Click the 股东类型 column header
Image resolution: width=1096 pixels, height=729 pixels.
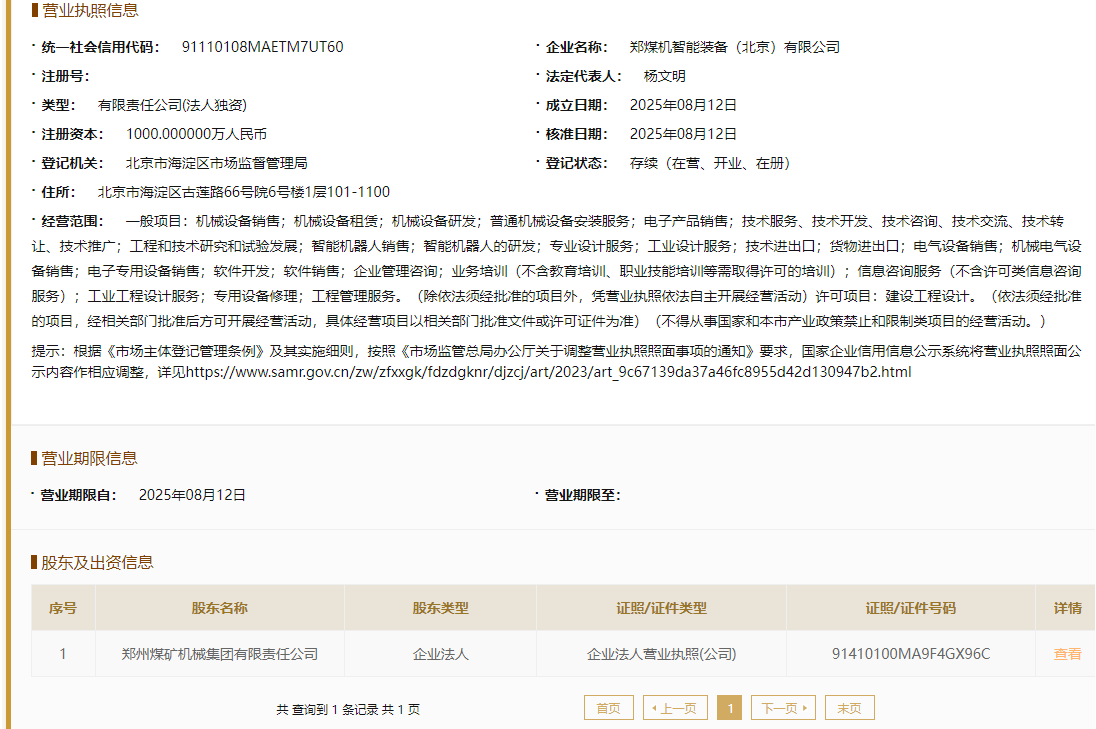[440, 608]
